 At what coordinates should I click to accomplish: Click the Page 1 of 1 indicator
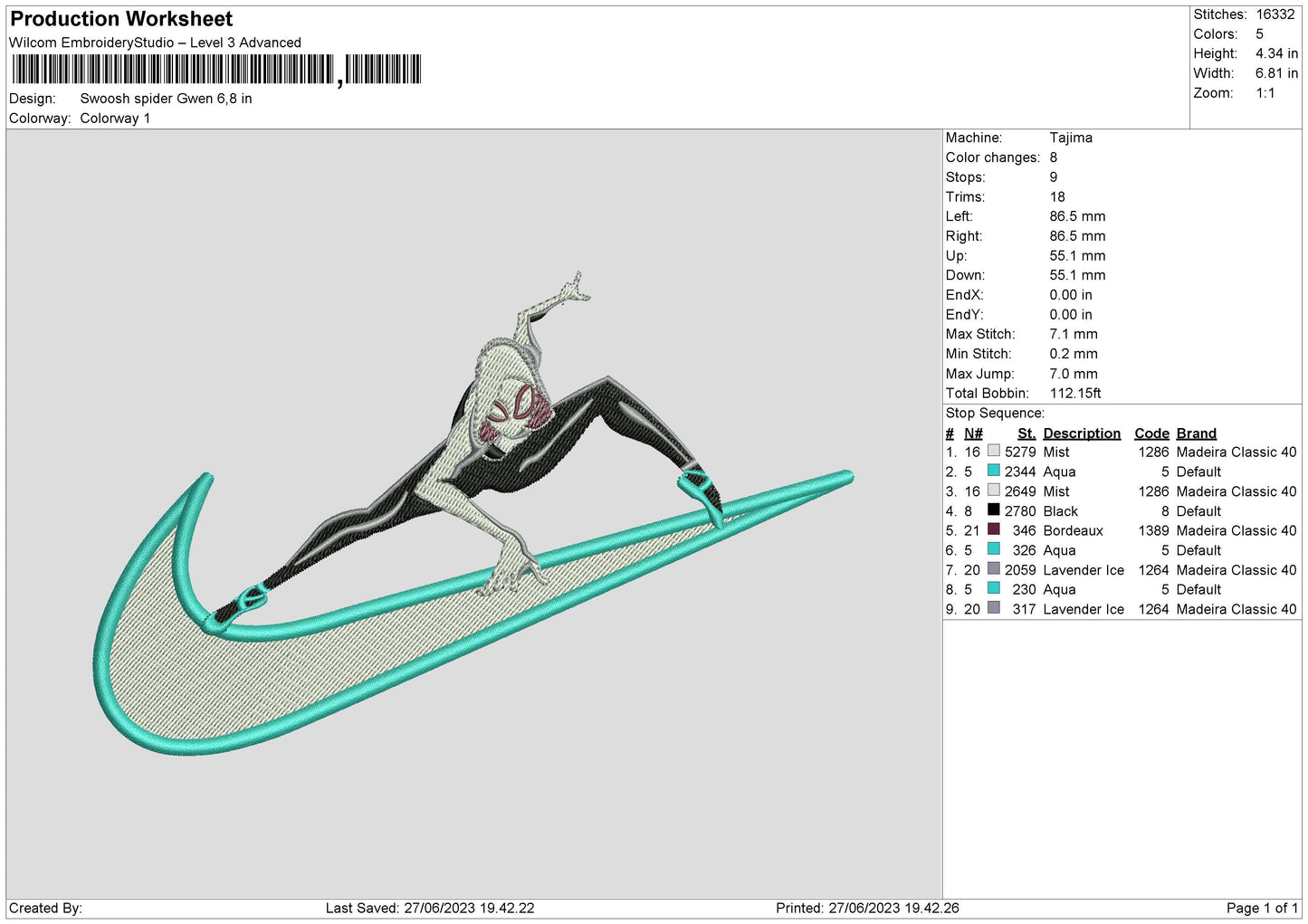pos(1262,908)
